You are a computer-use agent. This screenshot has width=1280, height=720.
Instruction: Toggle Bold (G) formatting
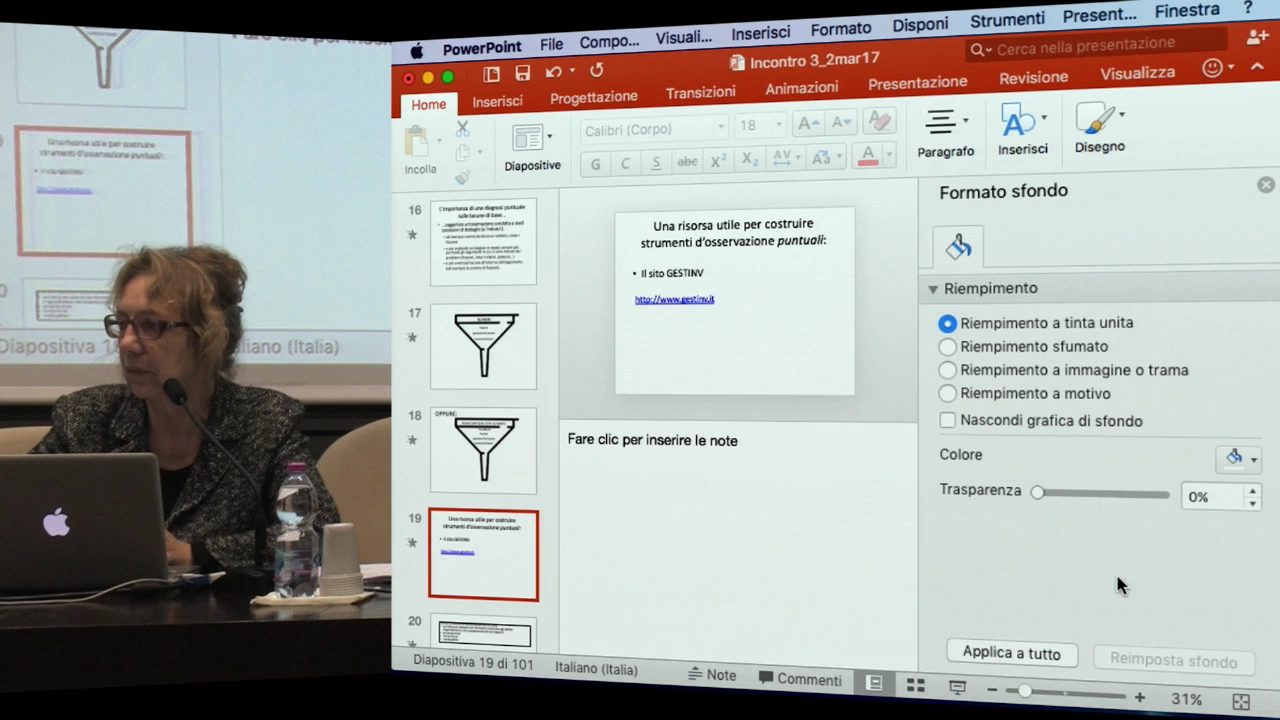coord(595,164)
